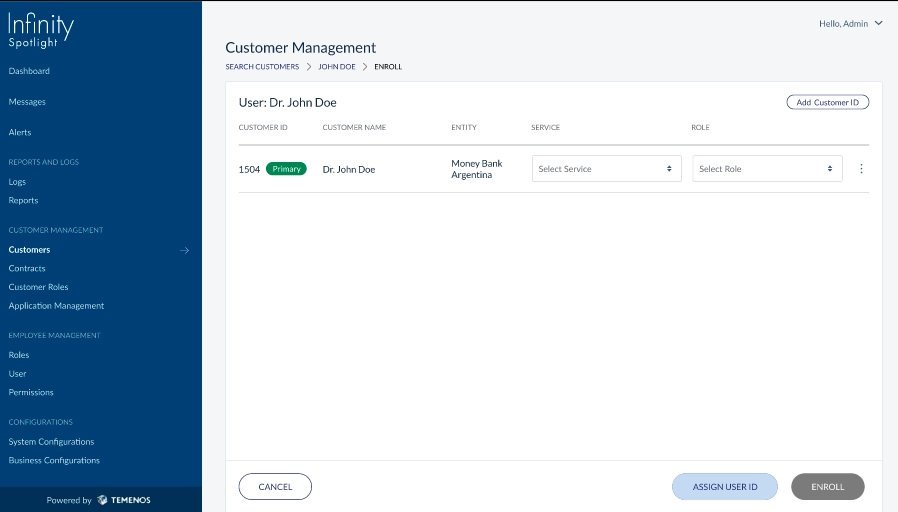Click the Temenos logo in footer
The height and width of the screenshot is (512, 898).
(x=124, y=500)
